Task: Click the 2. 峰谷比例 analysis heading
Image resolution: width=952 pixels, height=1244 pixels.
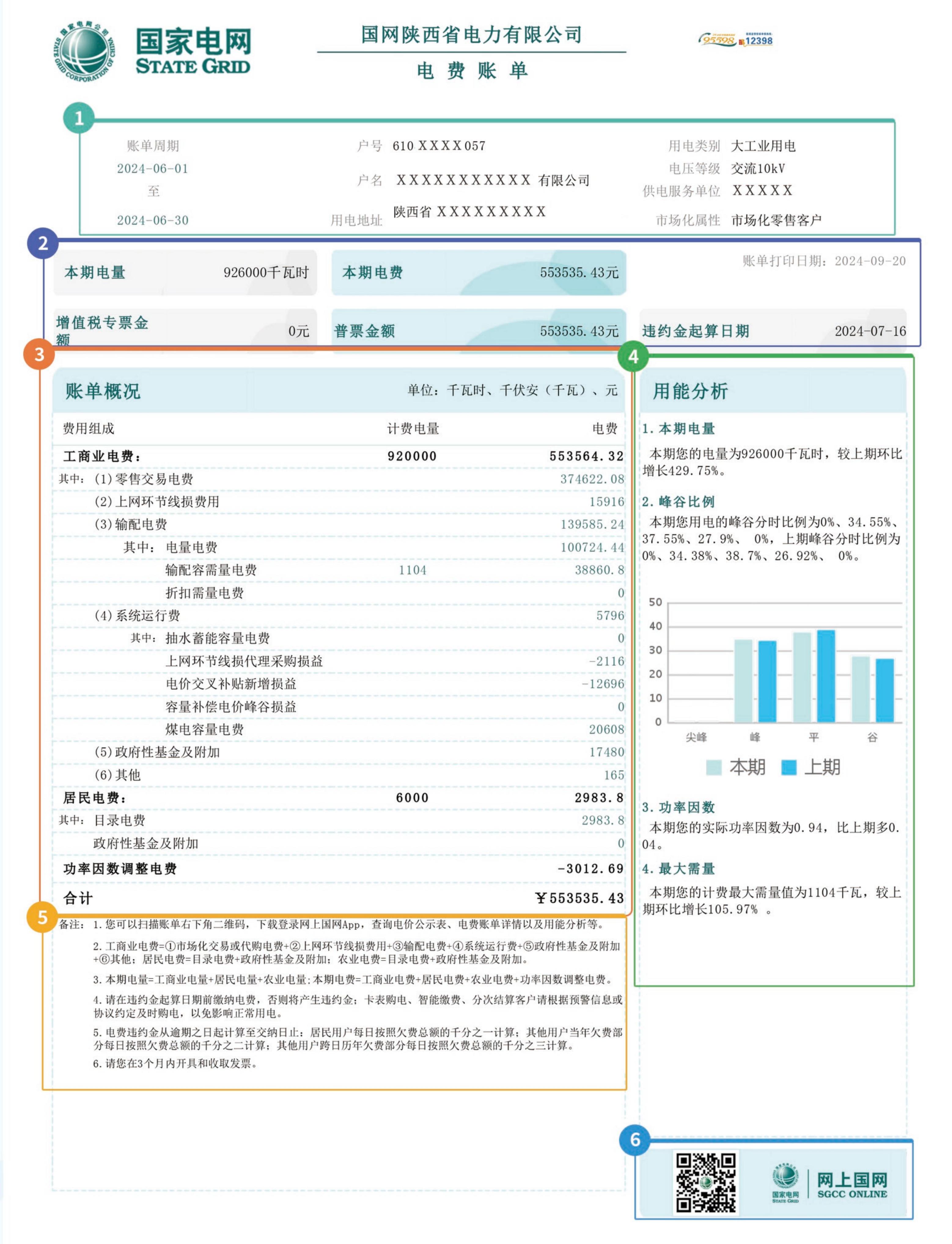Action: tap(678, 501)
